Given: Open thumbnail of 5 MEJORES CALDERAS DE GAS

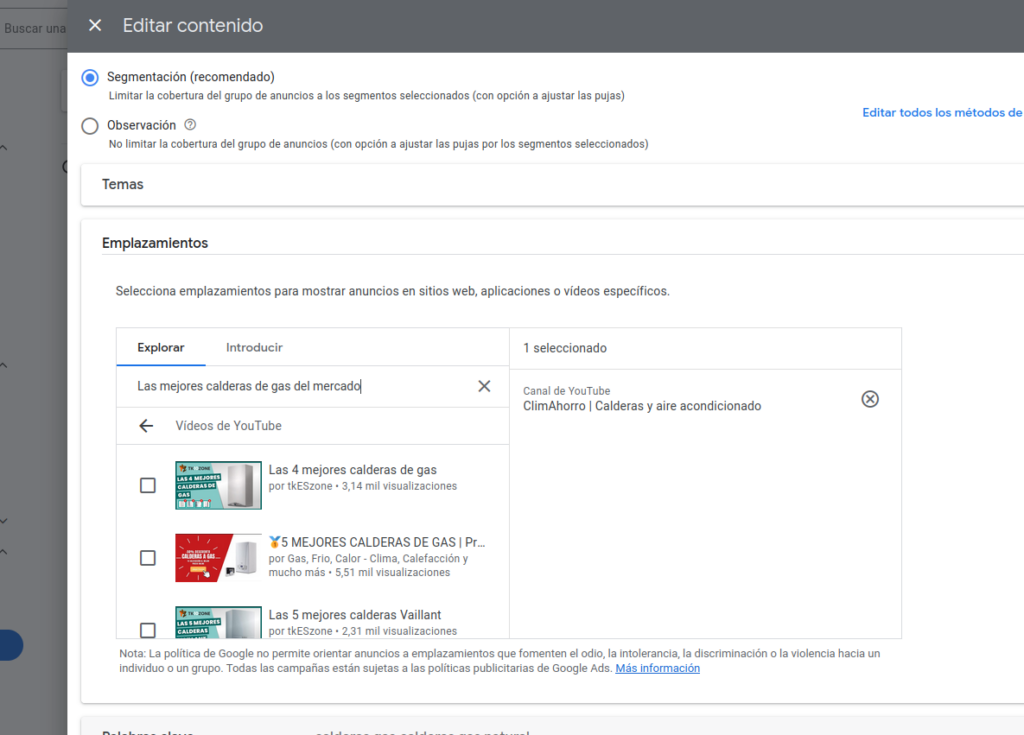Looking at the screenshot, I should (x=218, y=558).
